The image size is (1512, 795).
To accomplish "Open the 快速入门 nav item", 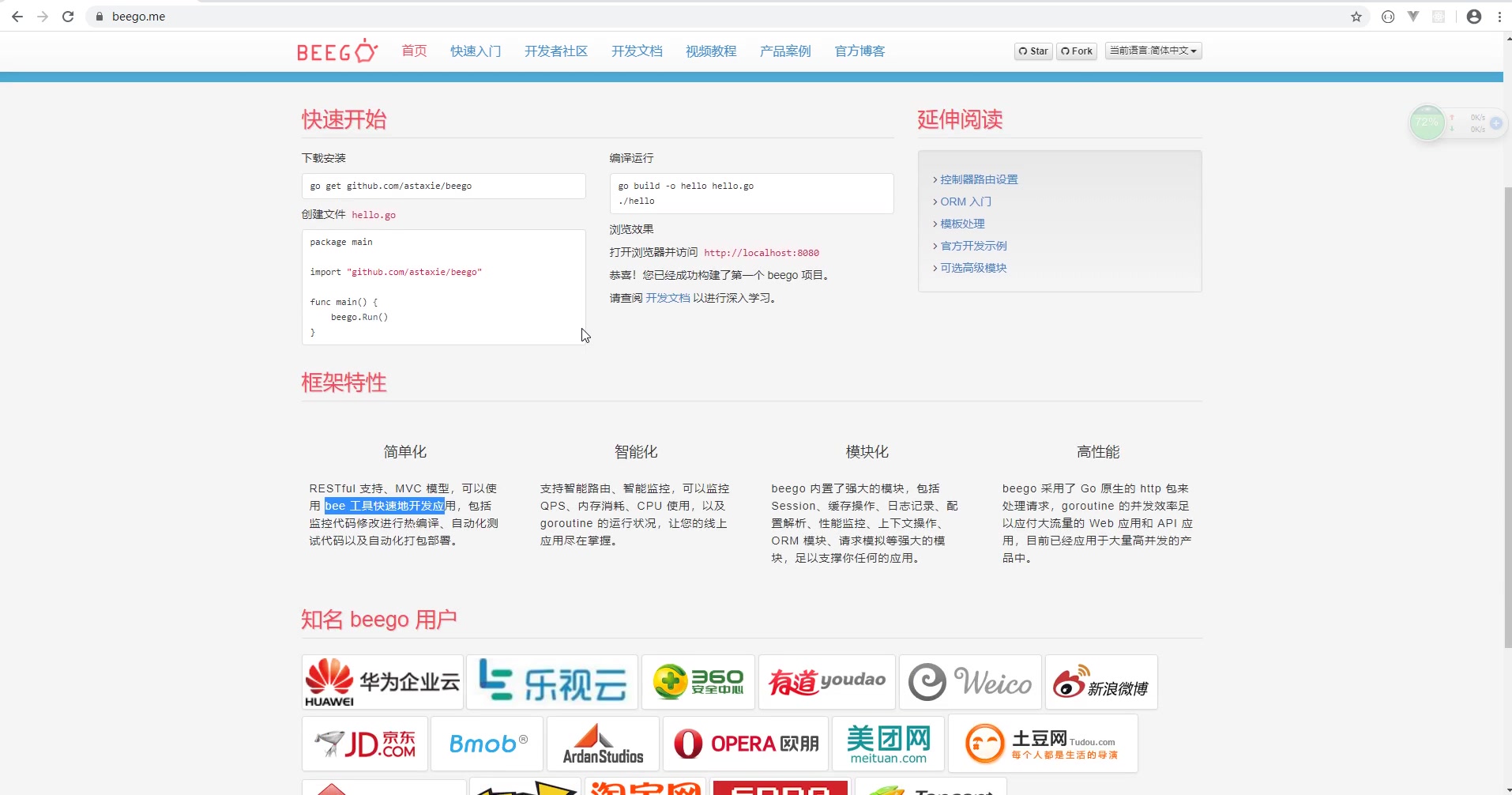I will [x=476, y=51].
